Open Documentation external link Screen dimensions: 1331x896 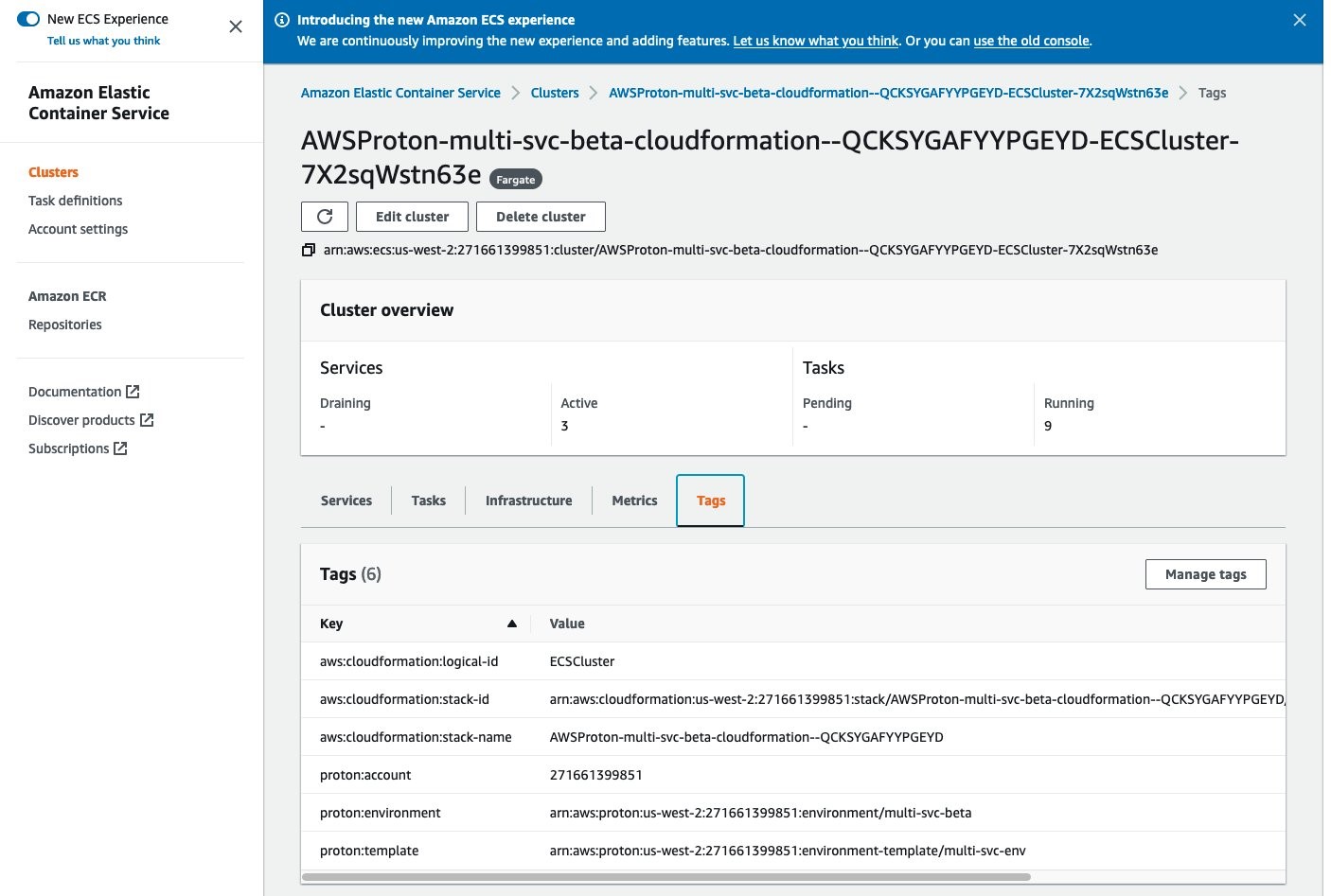(x=84, y=392)
